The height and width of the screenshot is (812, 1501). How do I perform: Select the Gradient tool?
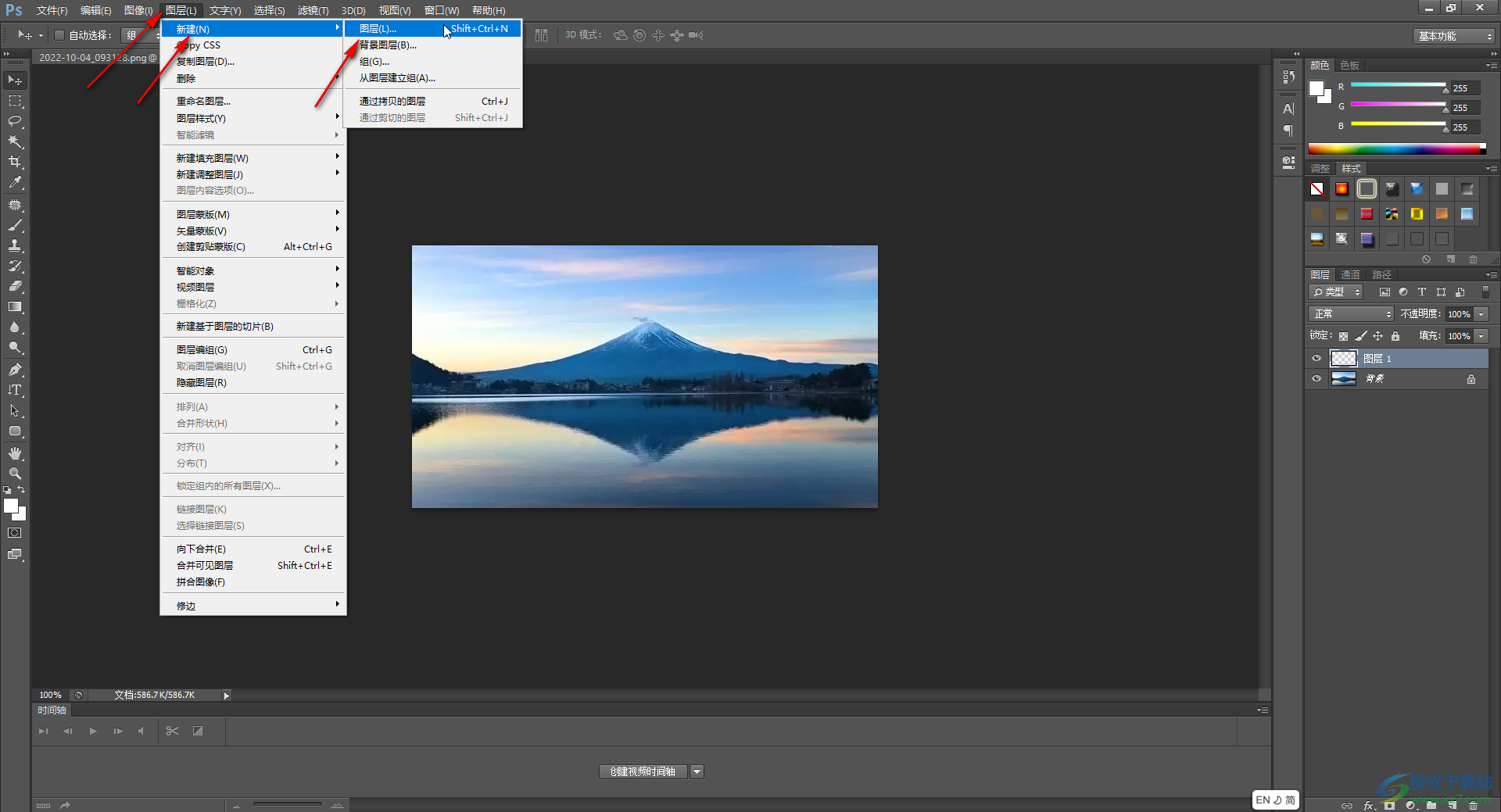tap(15, 306)
